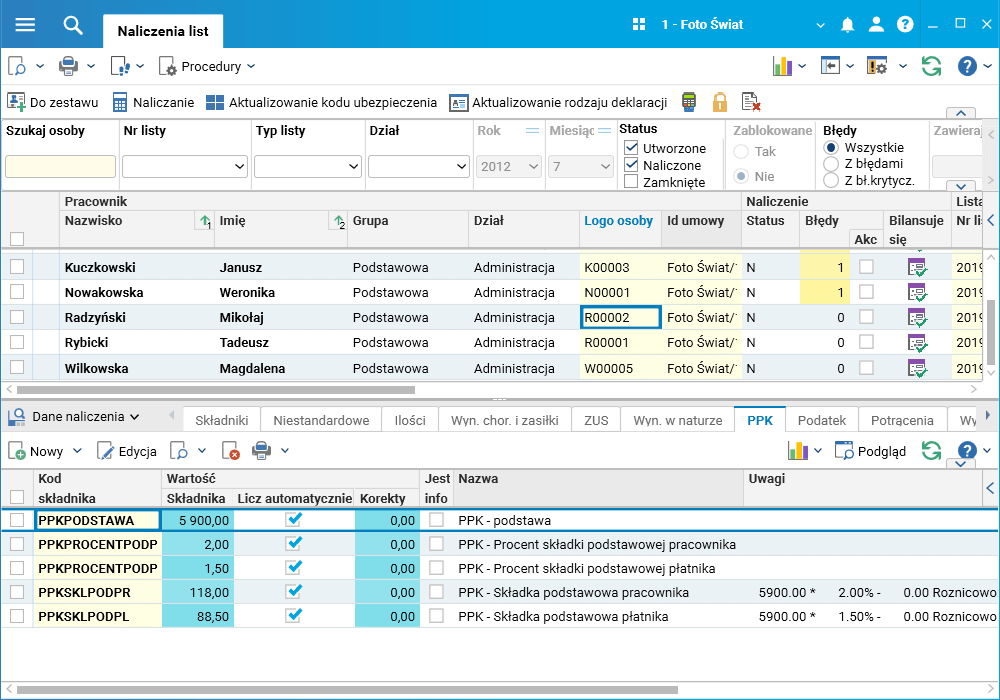Click the printer icon in top toolbar
The height and width of the screenshot is (700, 1000).
pyautogui.click(x=68, y=66)
